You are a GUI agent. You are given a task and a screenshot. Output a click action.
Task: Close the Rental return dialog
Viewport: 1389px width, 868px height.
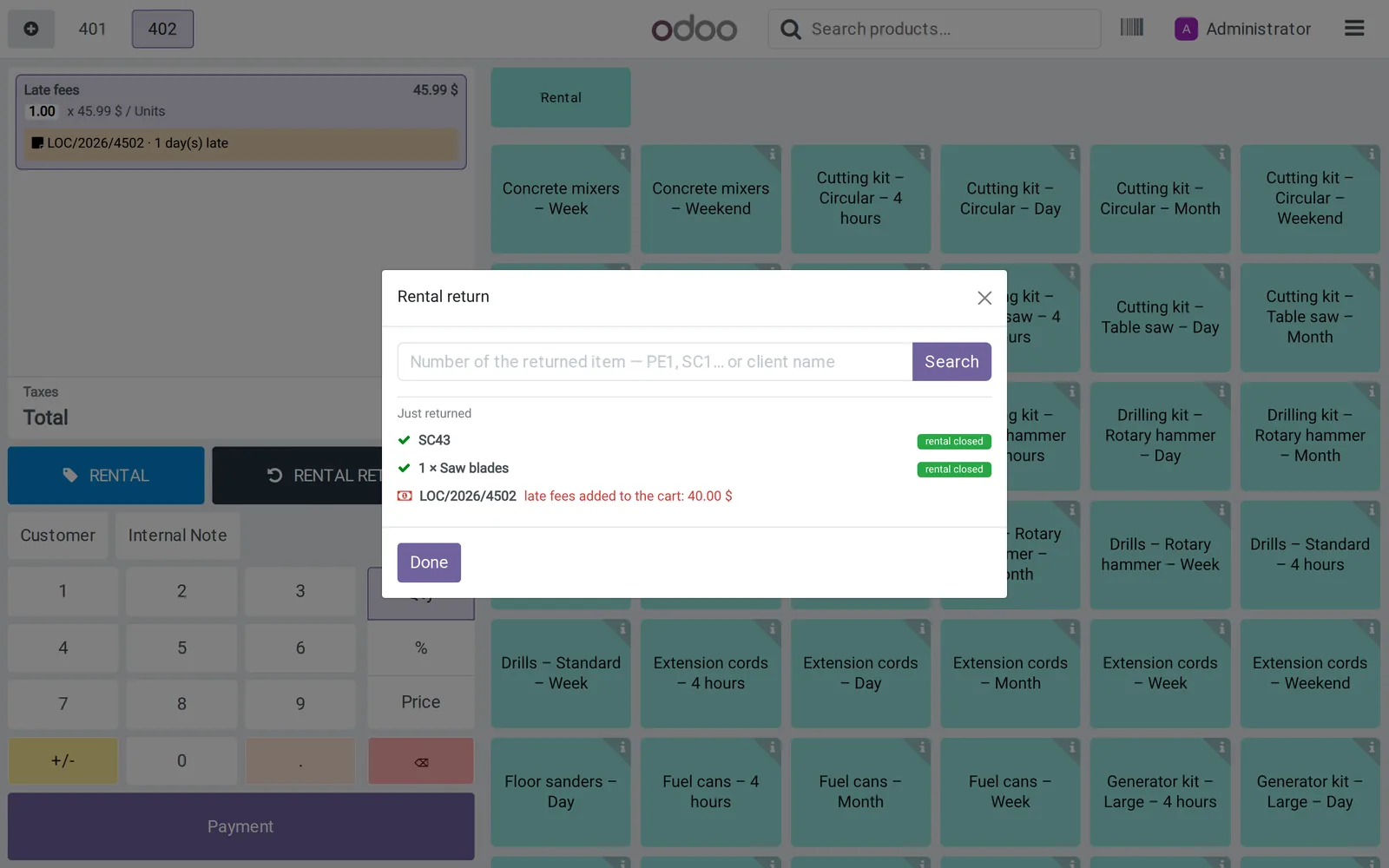coord(984,298)
